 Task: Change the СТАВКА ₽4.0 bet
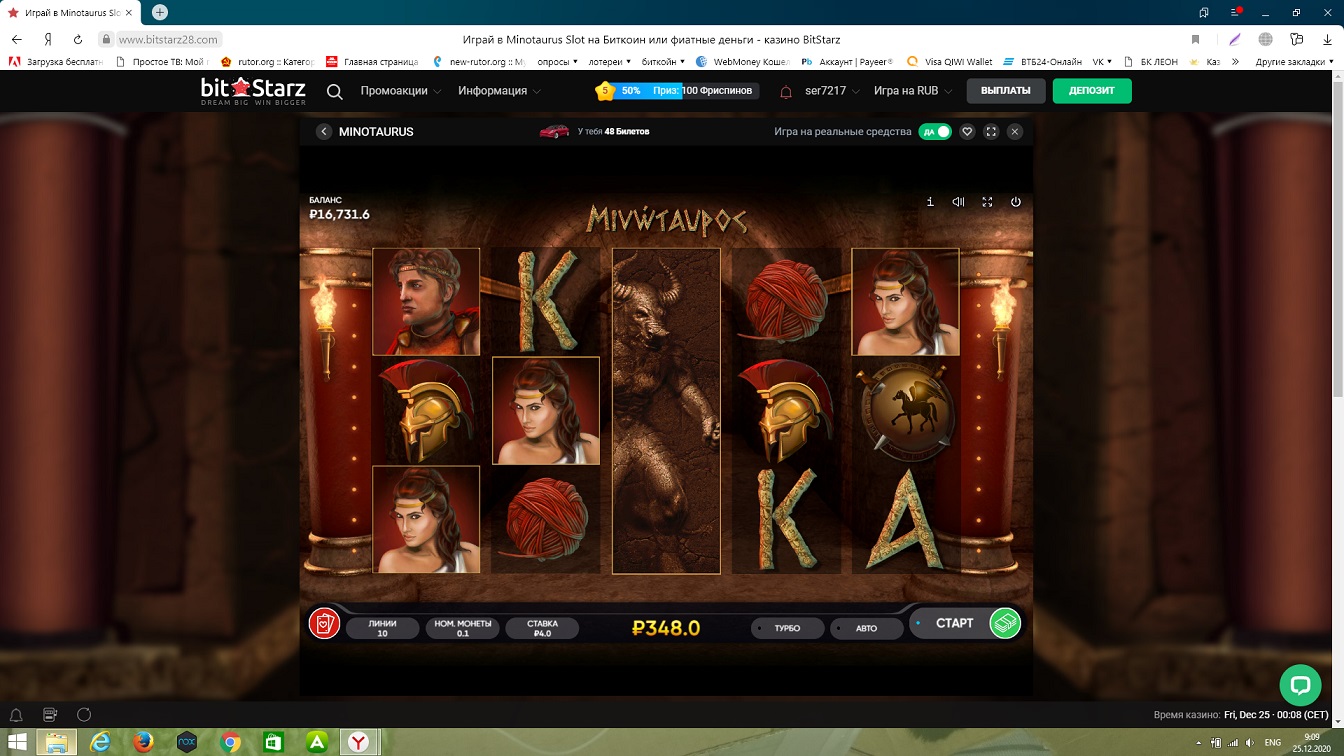click(x=542, y=628)
